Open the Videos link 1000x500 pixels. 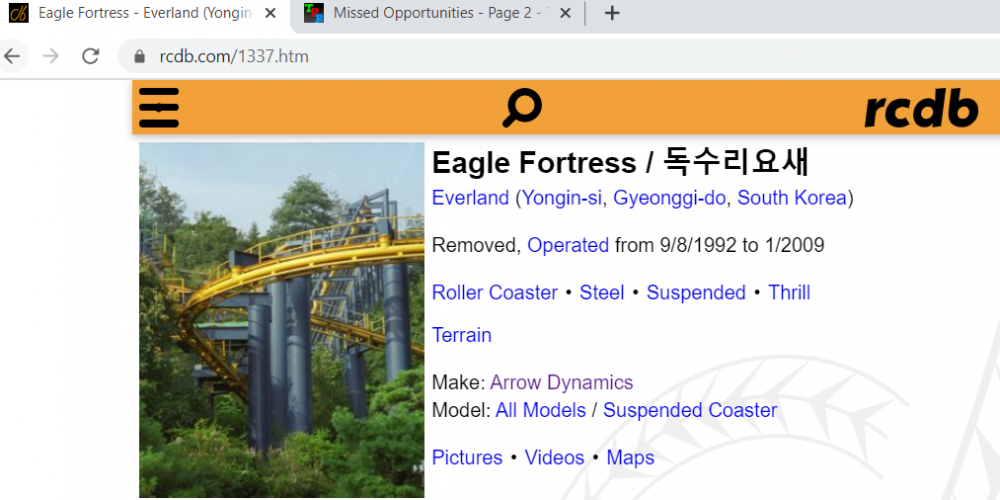554,457
